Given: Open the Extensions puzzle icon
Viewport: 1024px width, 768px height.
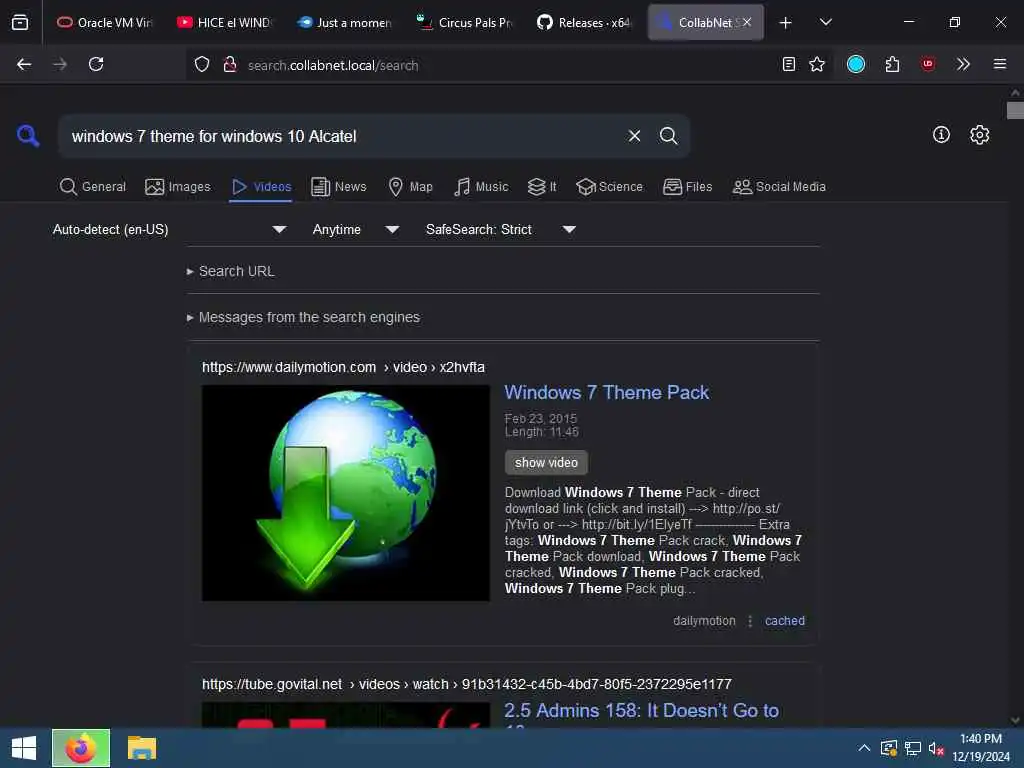Looking at the screenshot, I should pyautogui.click(x=892, y=64).
